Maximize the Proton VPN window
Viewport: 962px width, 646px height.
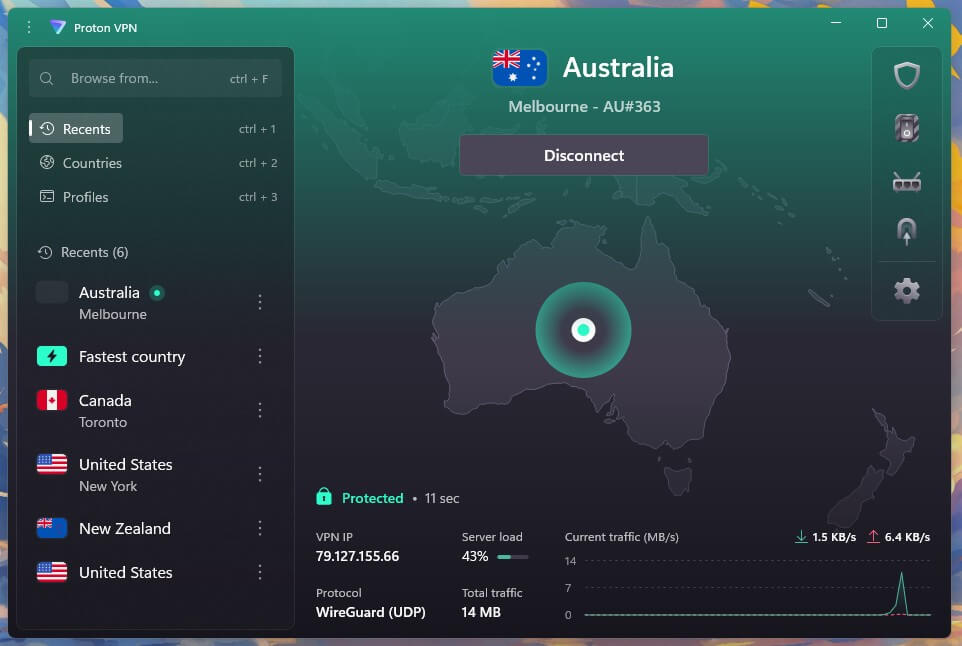point(882,23)
